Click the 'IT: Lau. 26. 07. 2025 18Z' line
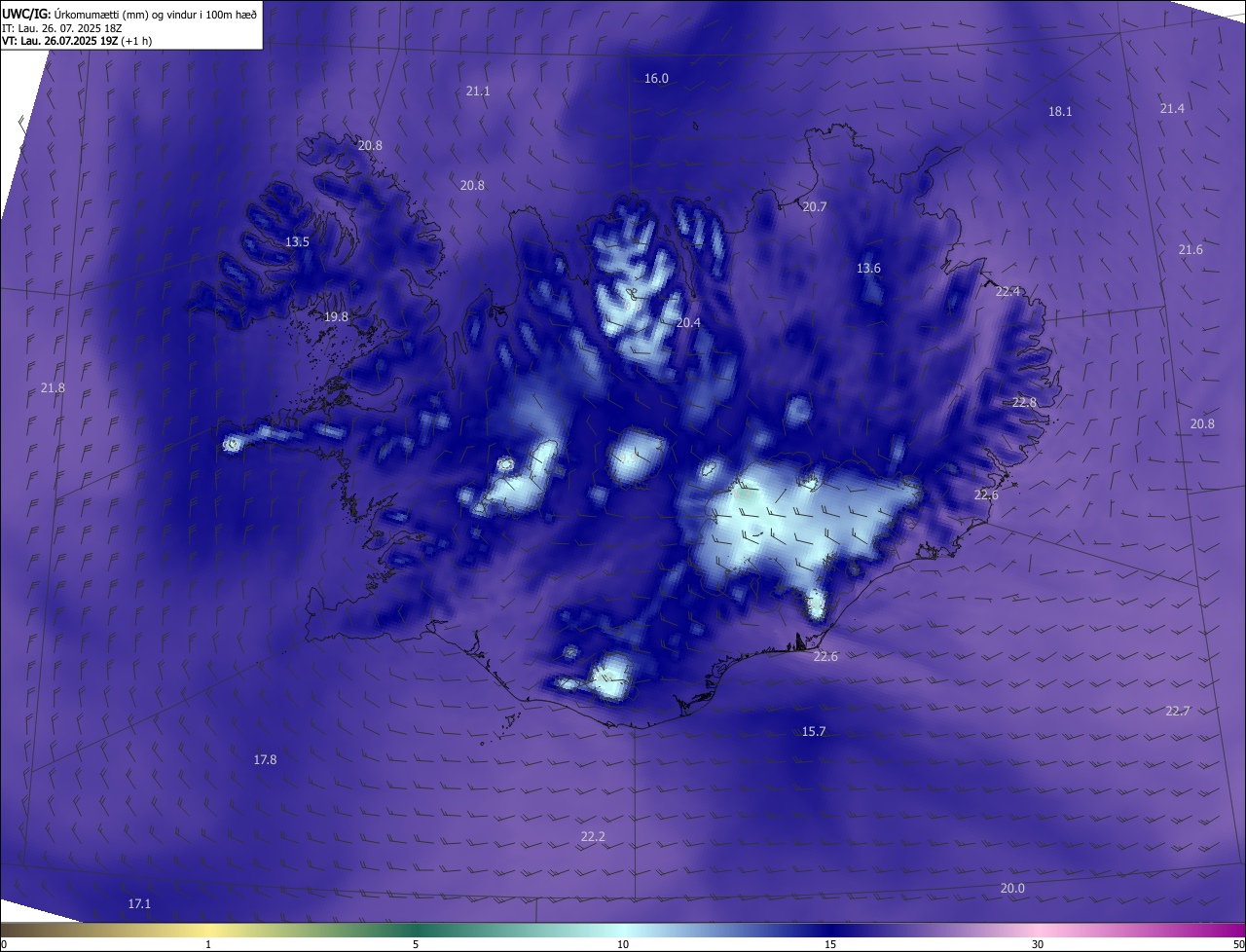The height and width of the screenshot is (952, 1246). coord(64,28)
